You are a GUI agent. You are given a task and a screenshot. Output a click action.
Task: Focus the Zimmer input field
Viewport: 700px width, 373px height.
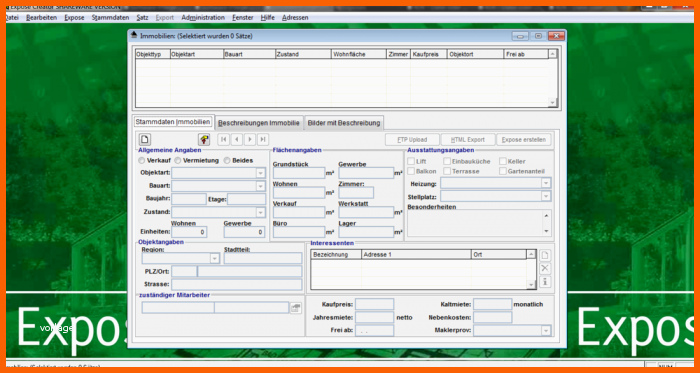coord(356,193)
